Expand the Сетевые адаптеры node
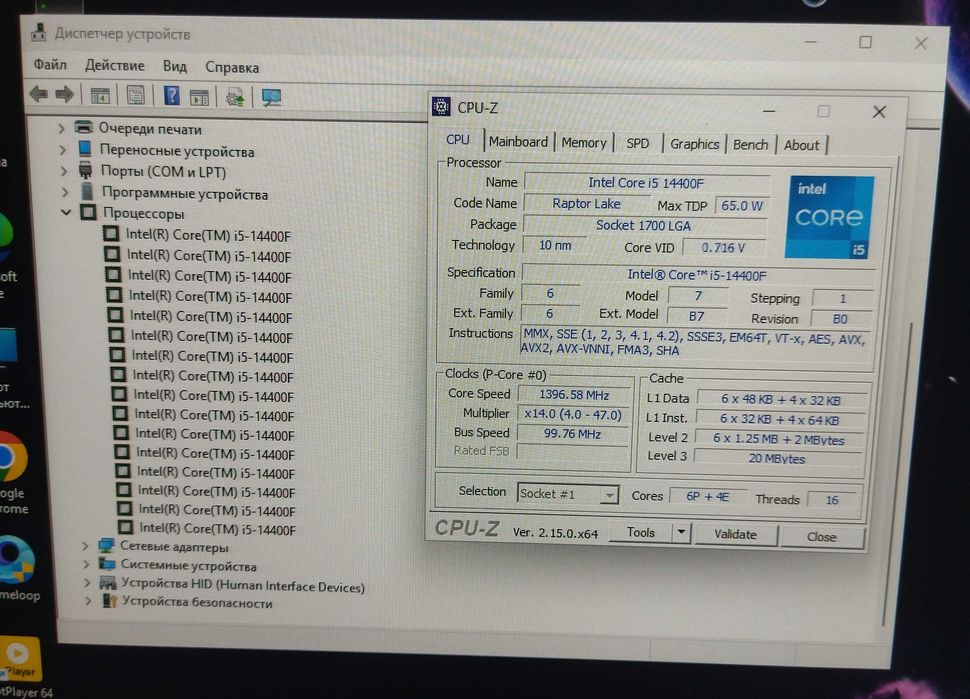970x699 pixels. pyautogui.click(x=85, y=546)
